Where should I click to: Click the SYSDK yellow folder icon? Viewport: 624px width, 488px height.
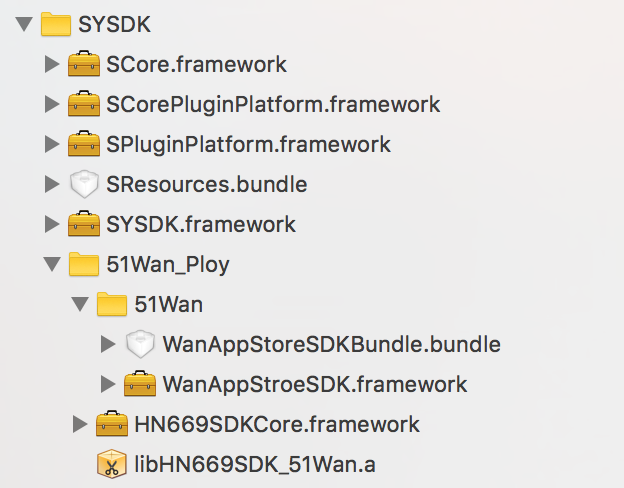(x=56, y=24)
